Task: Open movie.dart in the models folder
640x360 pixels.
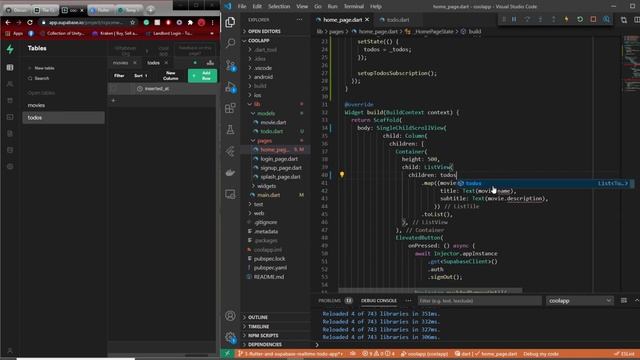Action: (x=273, y=122)
